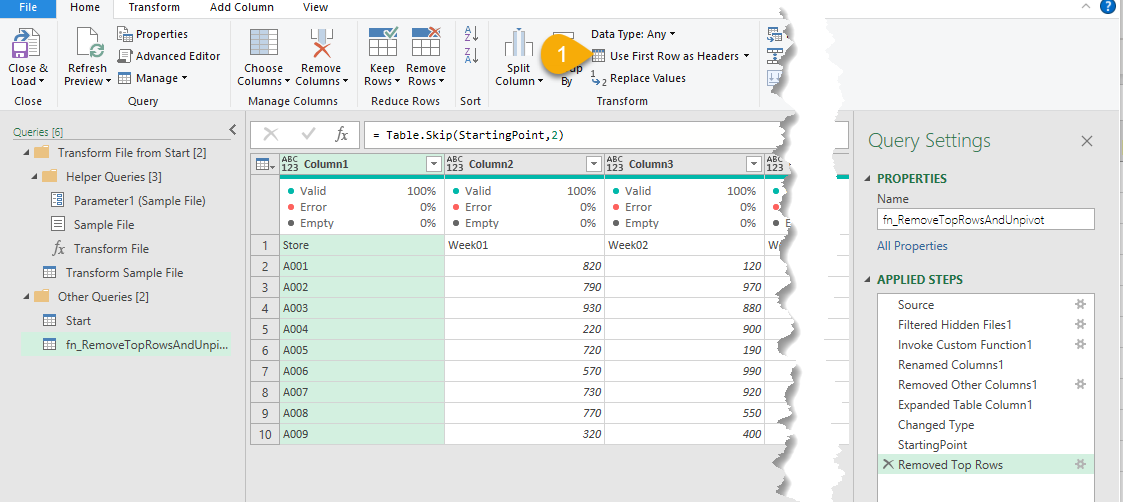The width and height of the screenshot is (1123, 502).
Task: Select the Start query
Action: (78, 321)
